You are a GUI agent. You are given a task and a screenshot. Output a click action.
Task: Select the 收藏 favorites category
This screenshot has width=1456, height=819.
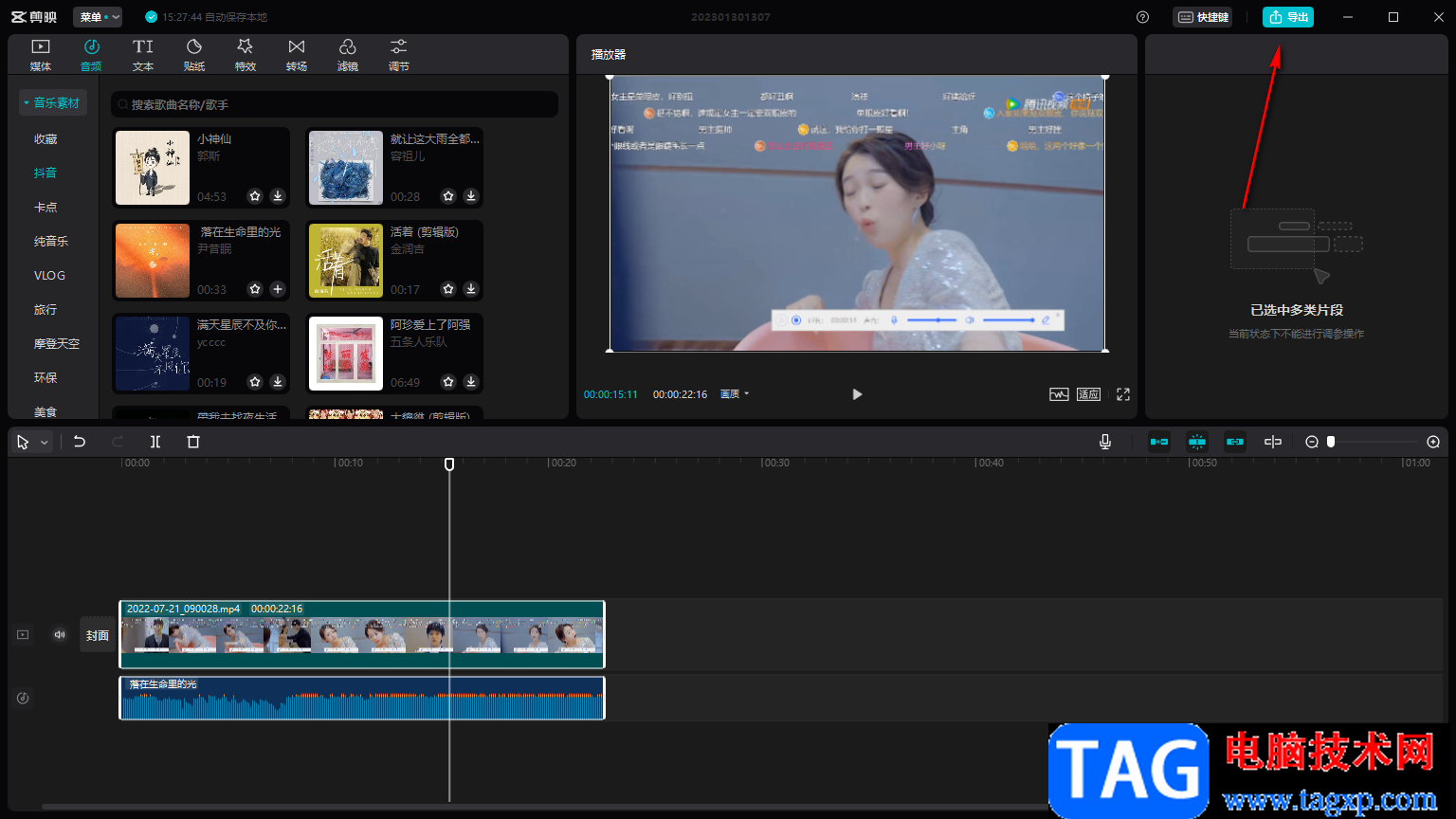45,138
